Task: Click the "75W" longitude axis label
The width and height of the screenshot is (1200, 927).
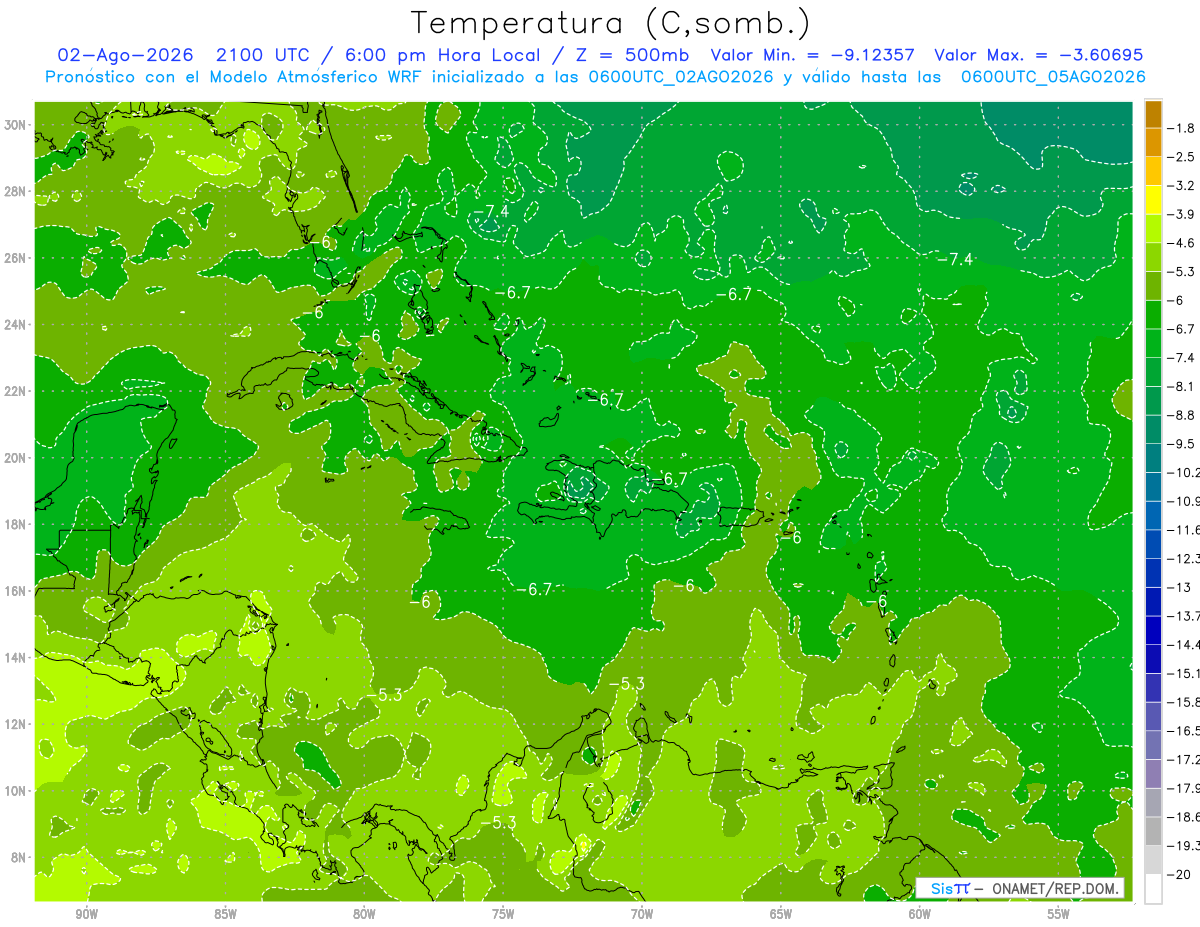Action: (x=503, y=914)
